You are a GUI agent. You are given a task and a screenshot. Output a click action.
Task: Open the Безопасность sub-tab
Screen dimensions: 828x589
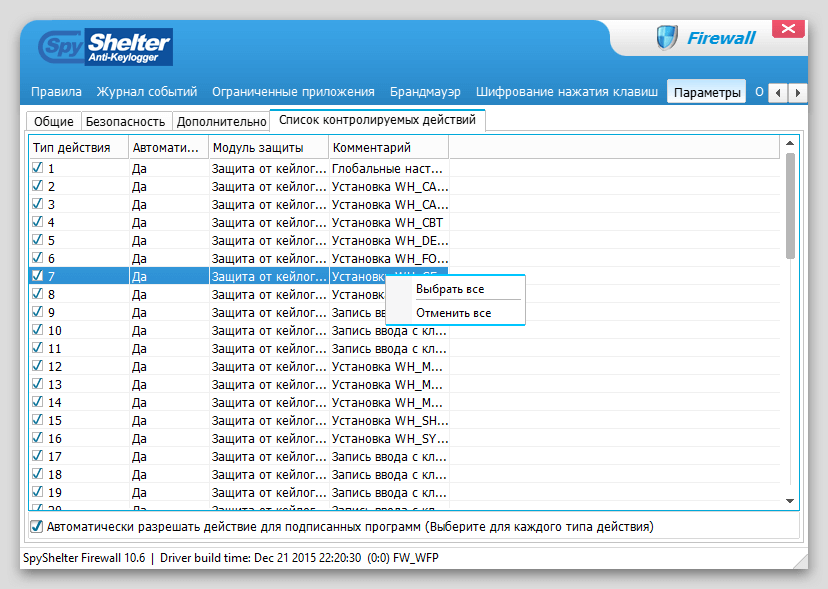pyautogui.click(x=125, y=121)
